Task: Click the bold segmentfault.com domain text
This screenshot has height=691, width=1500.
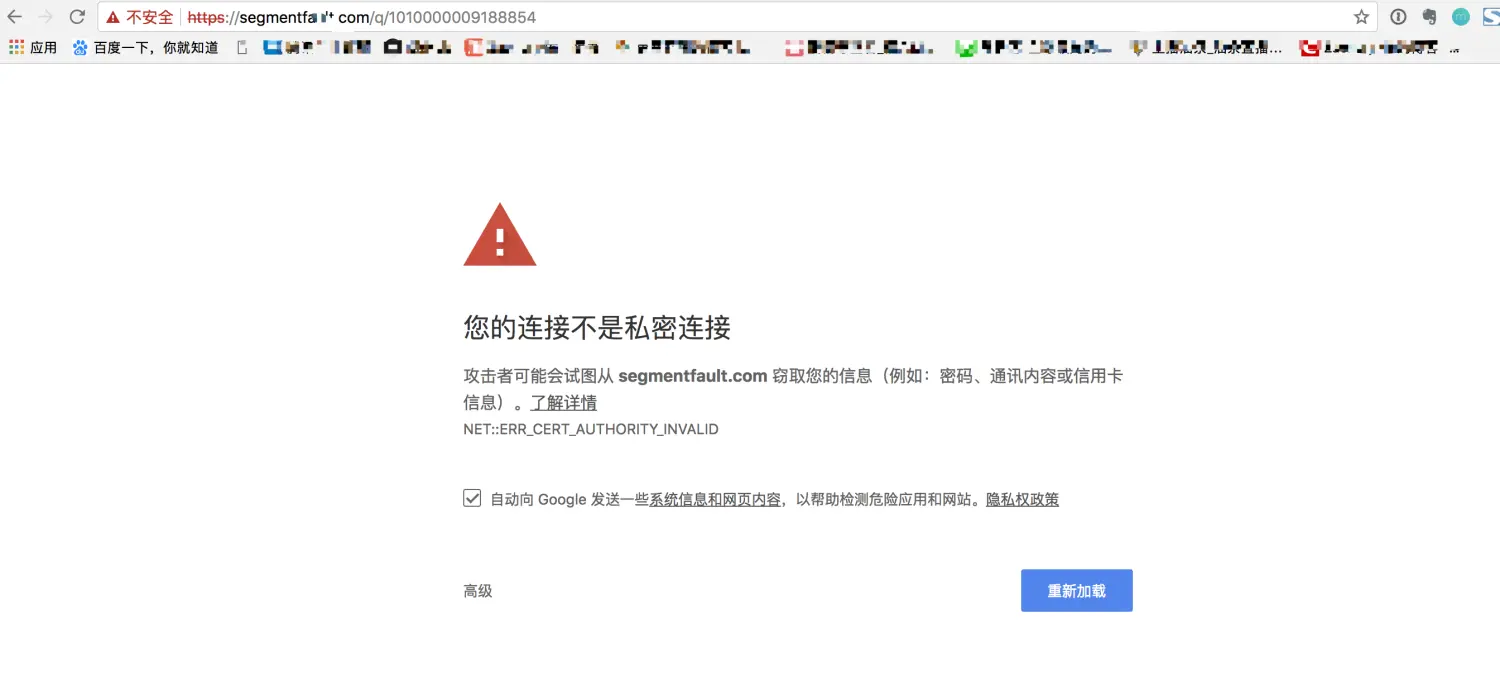Action: click(x=693, y=376)
